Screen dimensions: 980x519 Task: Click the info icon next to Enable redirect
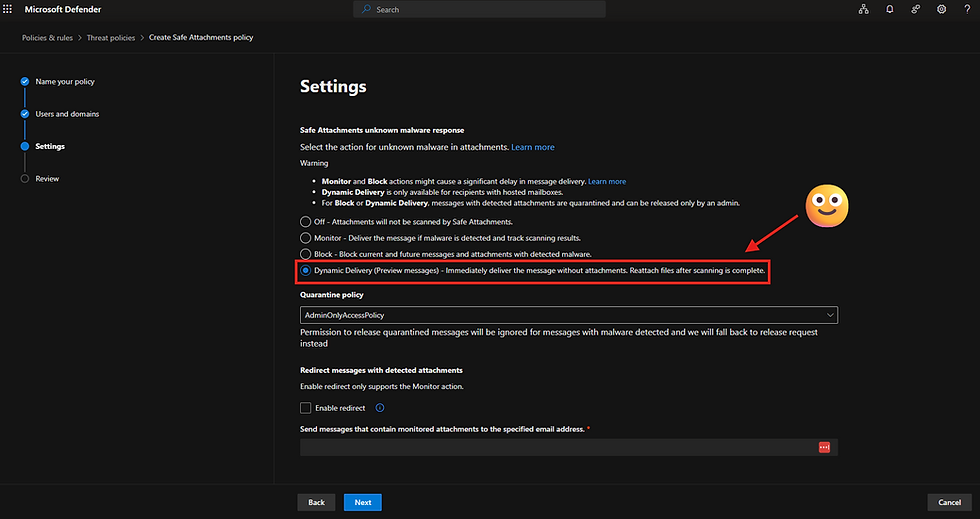(x=379, y=408)
